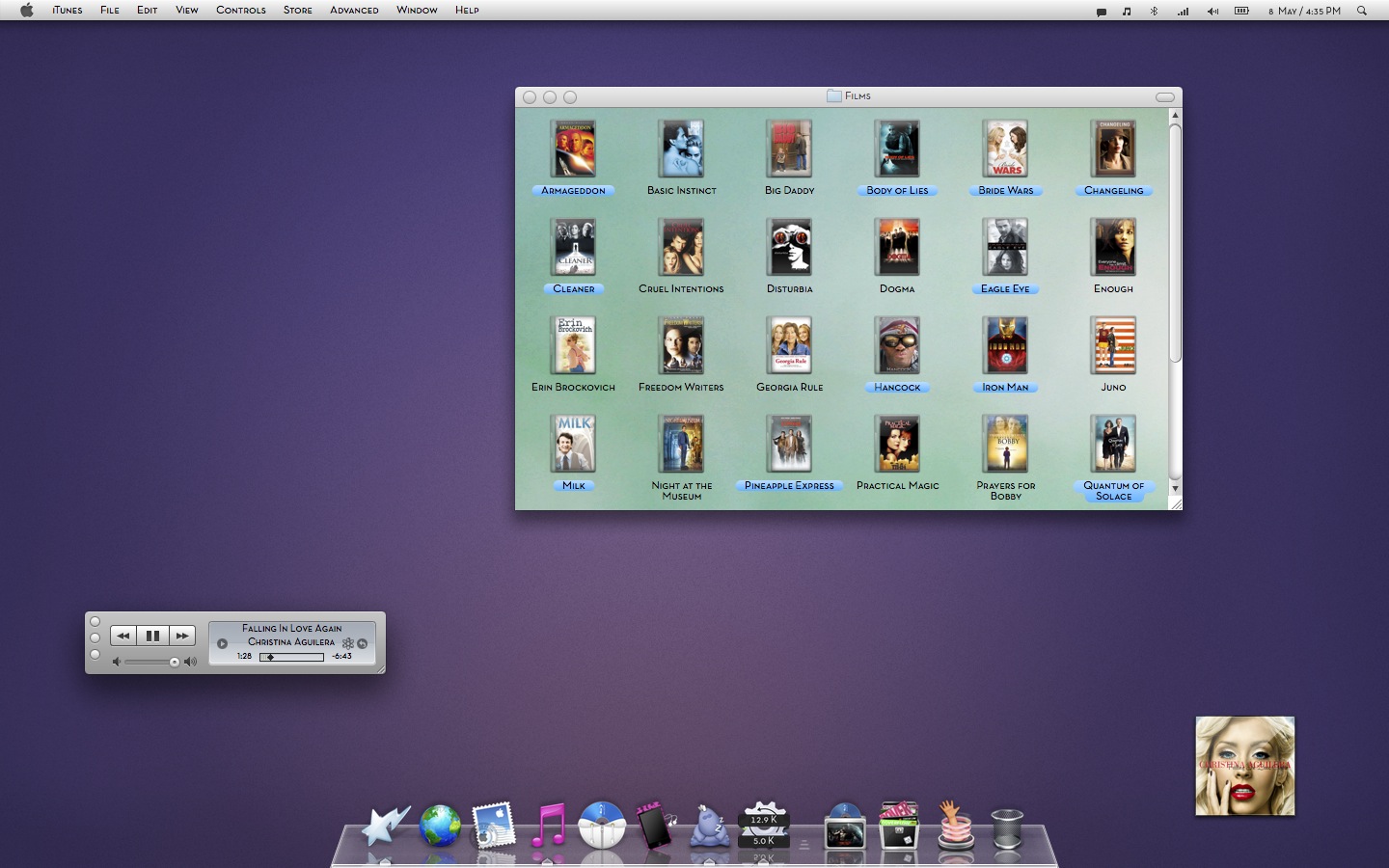Viewport: 1389px width, 868px height.
Task: Open the Apple menu
Action: [27, 11]
